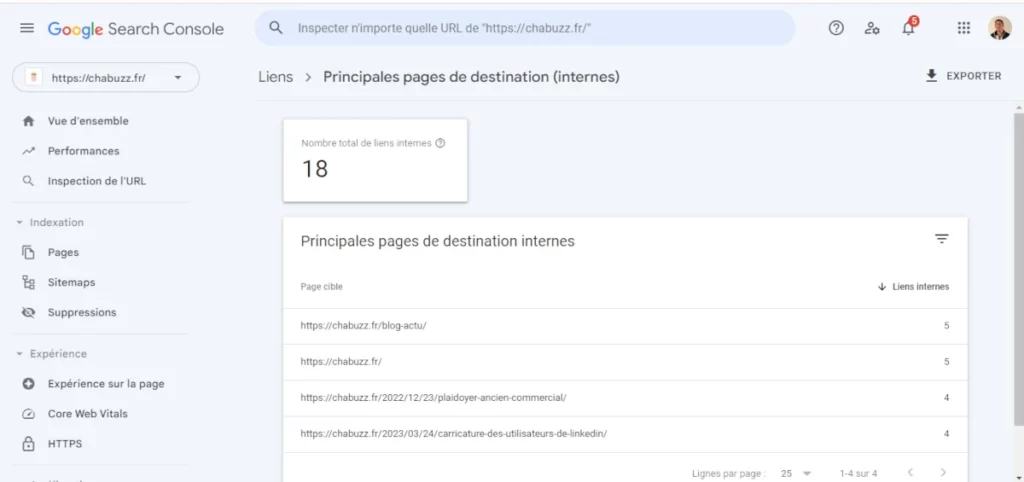Open users and permissions settings icon
The height and width of the screenshot is (482, 1024).
coord(872,28)
